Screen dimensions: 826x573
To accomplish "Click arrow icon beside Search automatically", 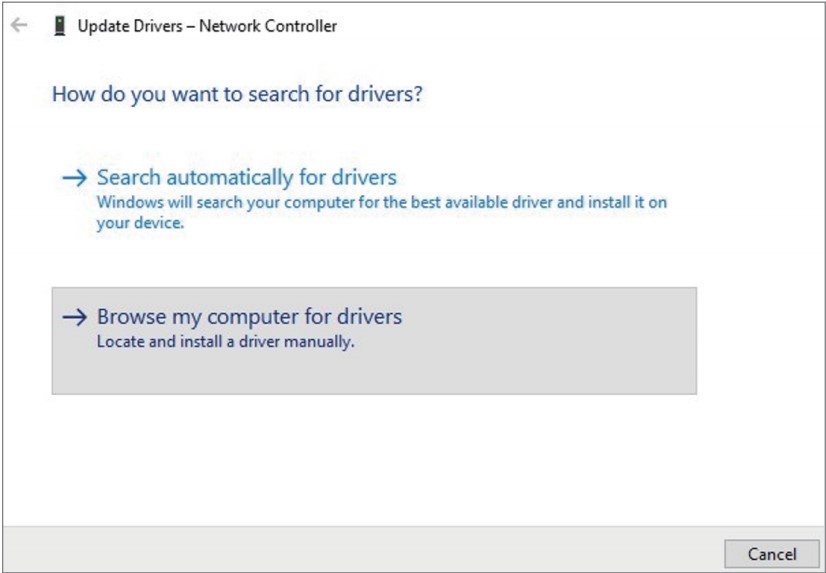I will [x=74, y=178].
